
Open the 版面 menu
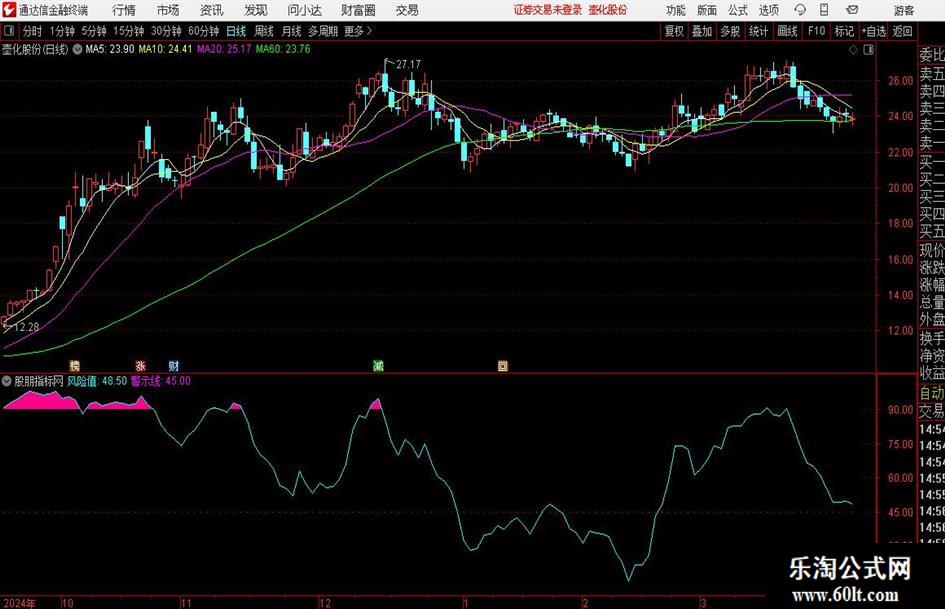(707, 10)
